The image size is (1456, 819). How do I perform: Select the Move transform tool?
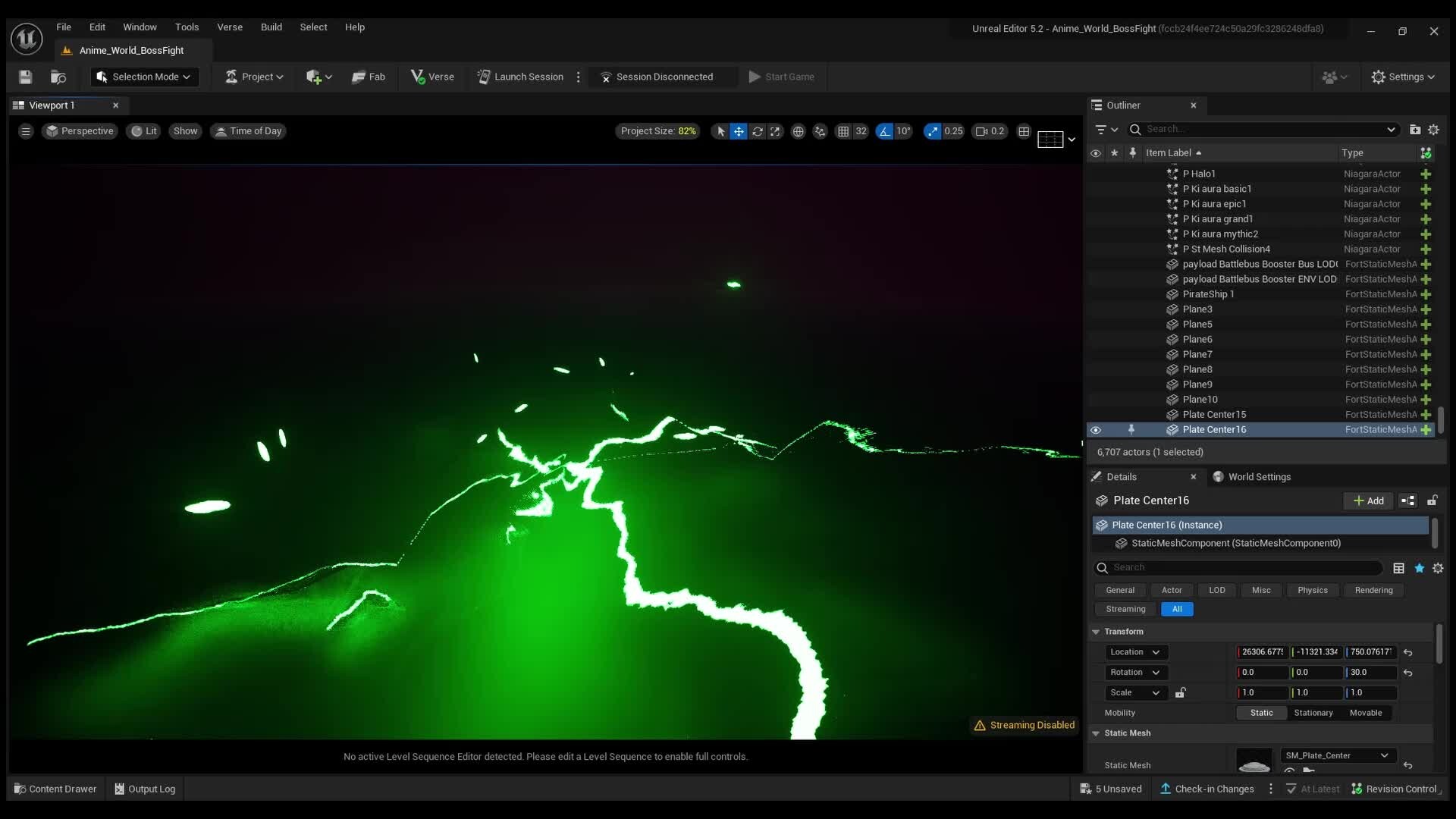point(739,131)
